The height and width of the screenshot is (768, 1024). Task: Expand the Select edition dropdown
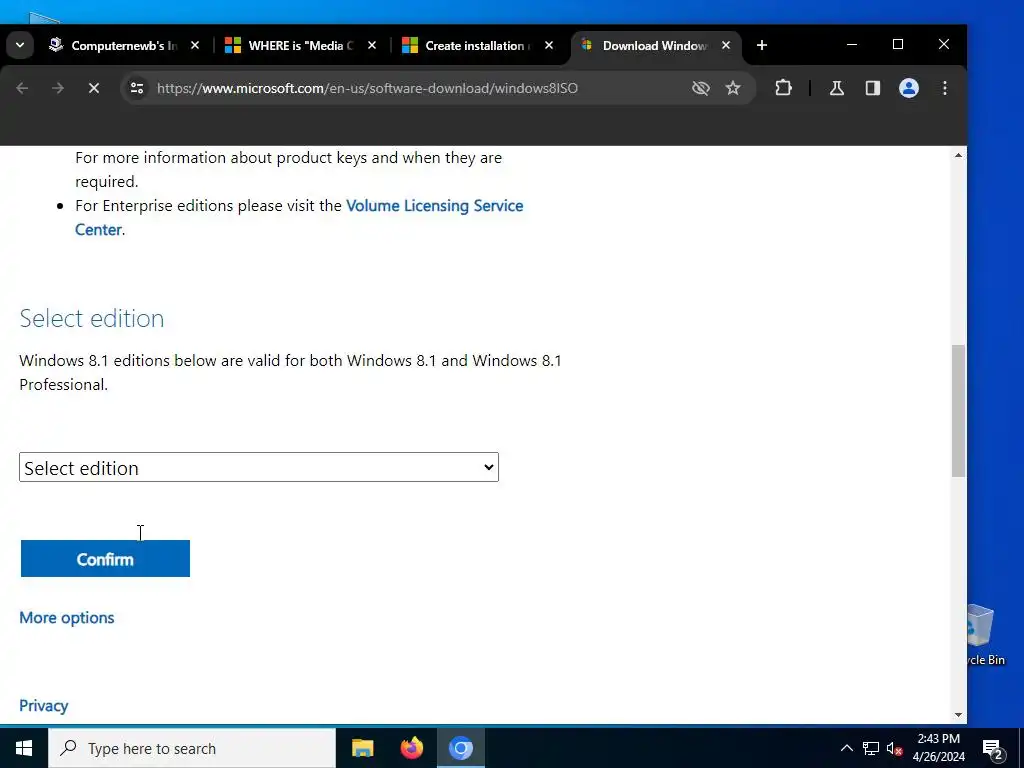pos(259,467)
